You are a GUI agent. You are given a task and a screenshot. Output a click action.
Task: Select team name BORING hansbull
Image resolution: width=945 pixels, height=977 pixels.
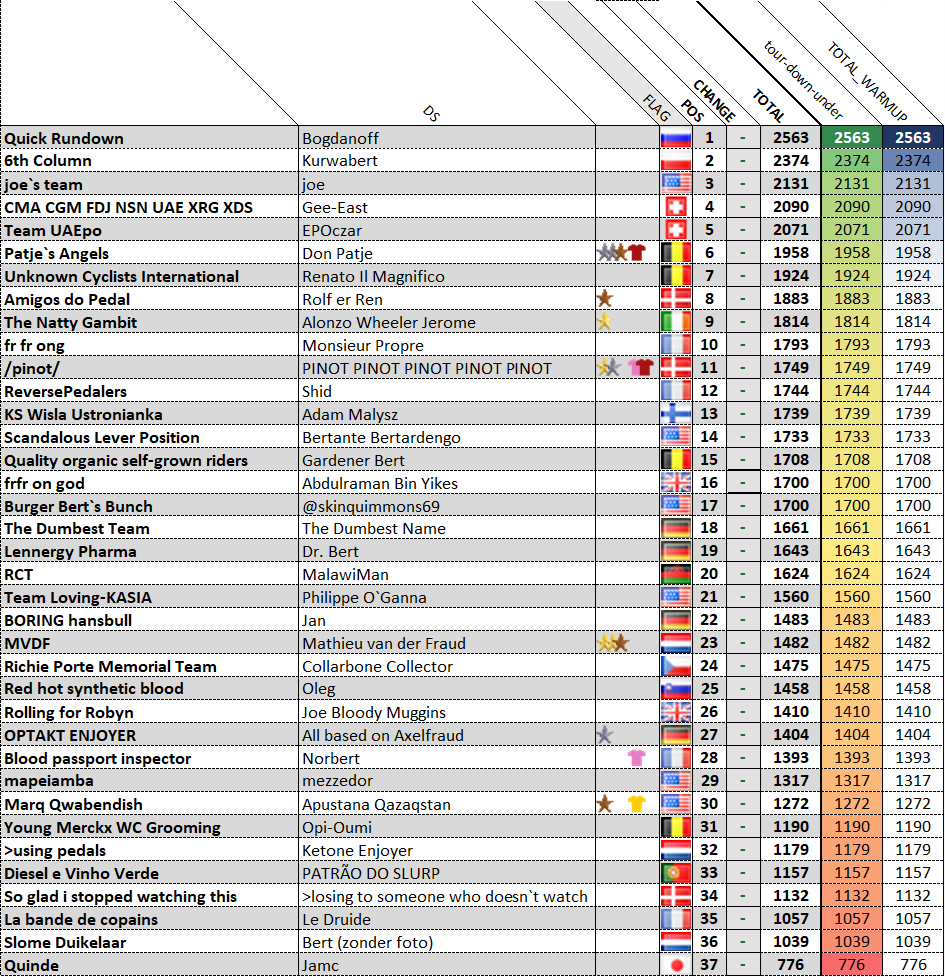coord(68,621)
